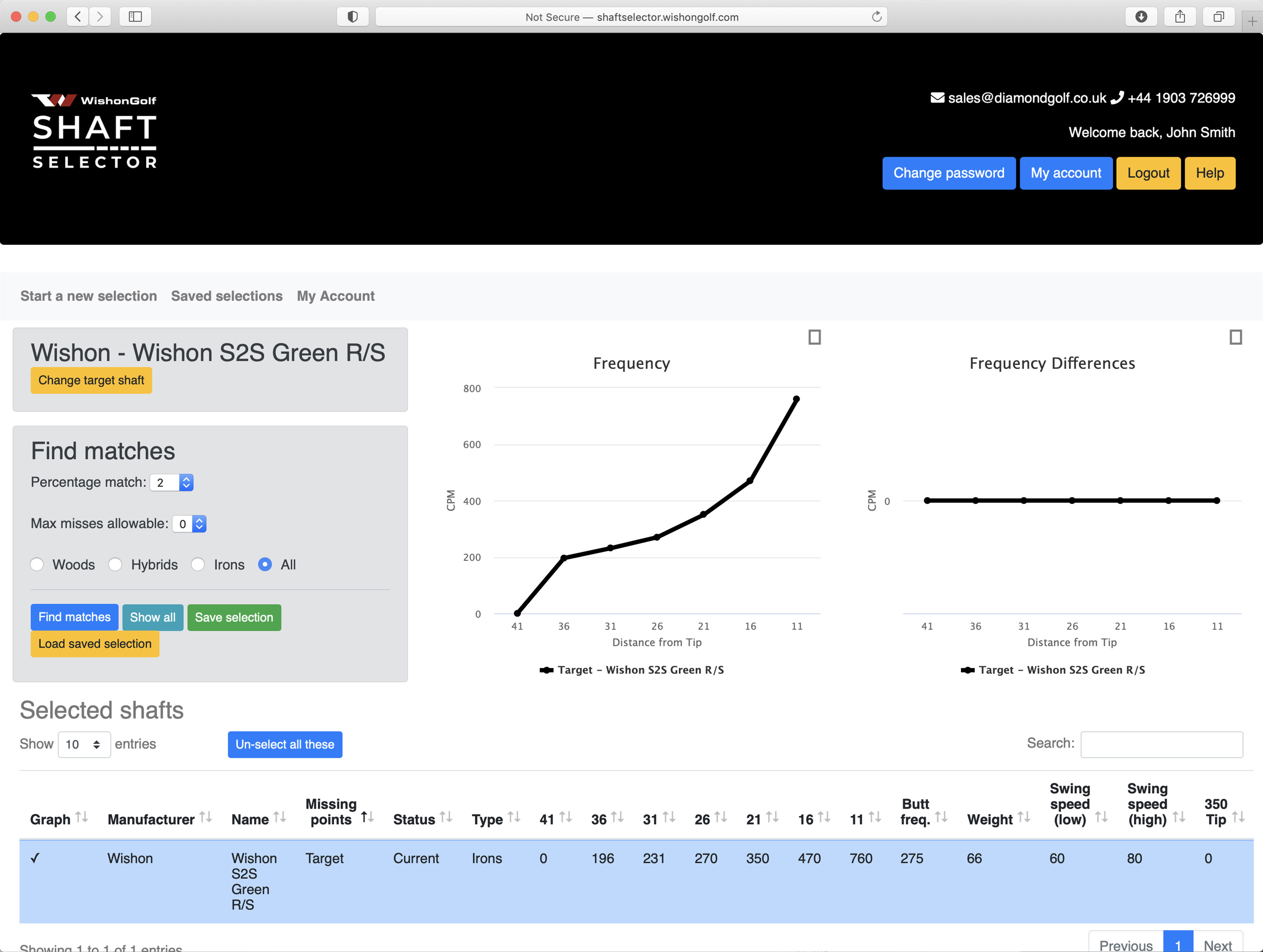Click Un-select all these button
This screenshot has height=952, width=1263.
coord(285,745)
